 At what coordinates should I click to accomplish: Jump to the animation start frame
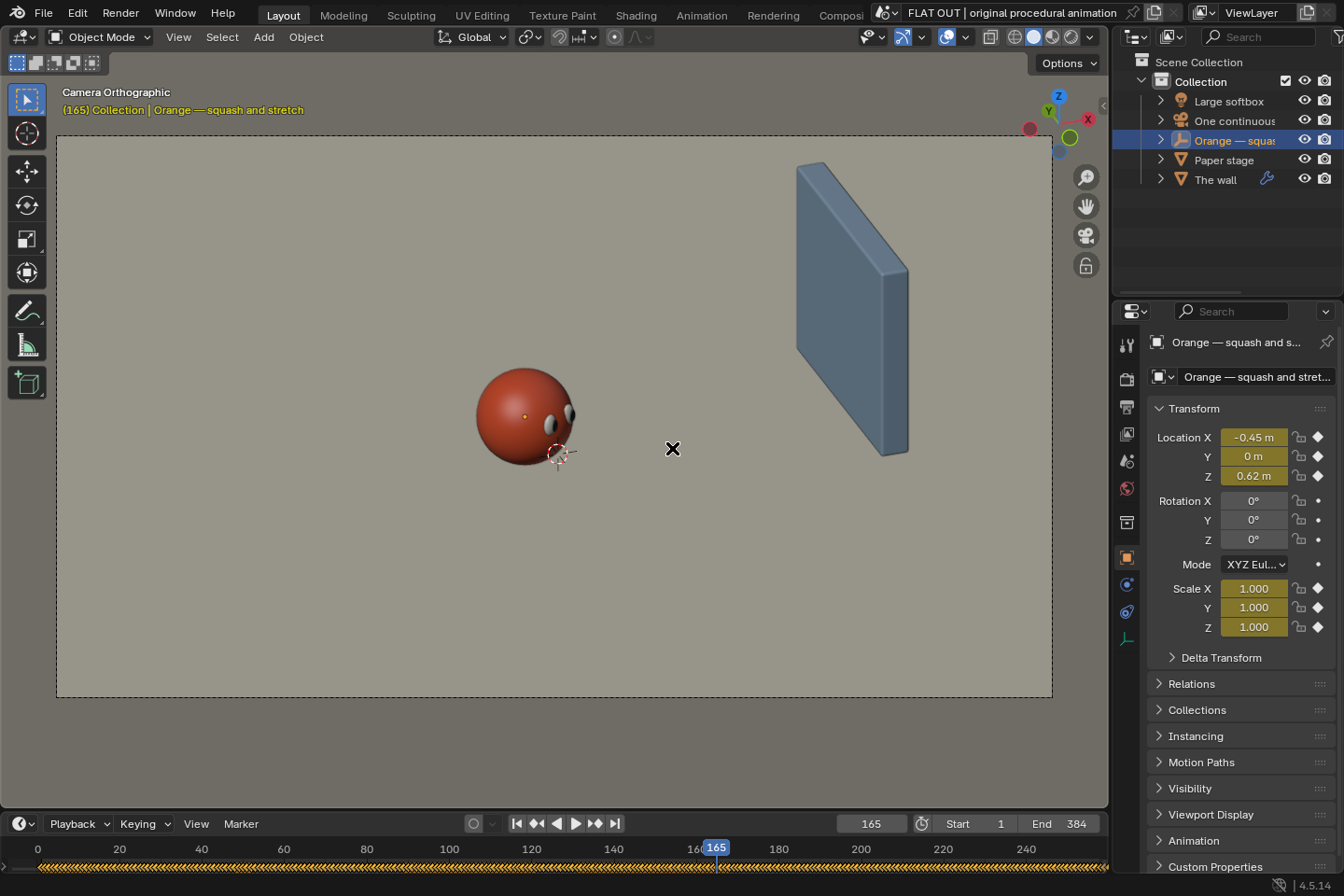point(517,824)
